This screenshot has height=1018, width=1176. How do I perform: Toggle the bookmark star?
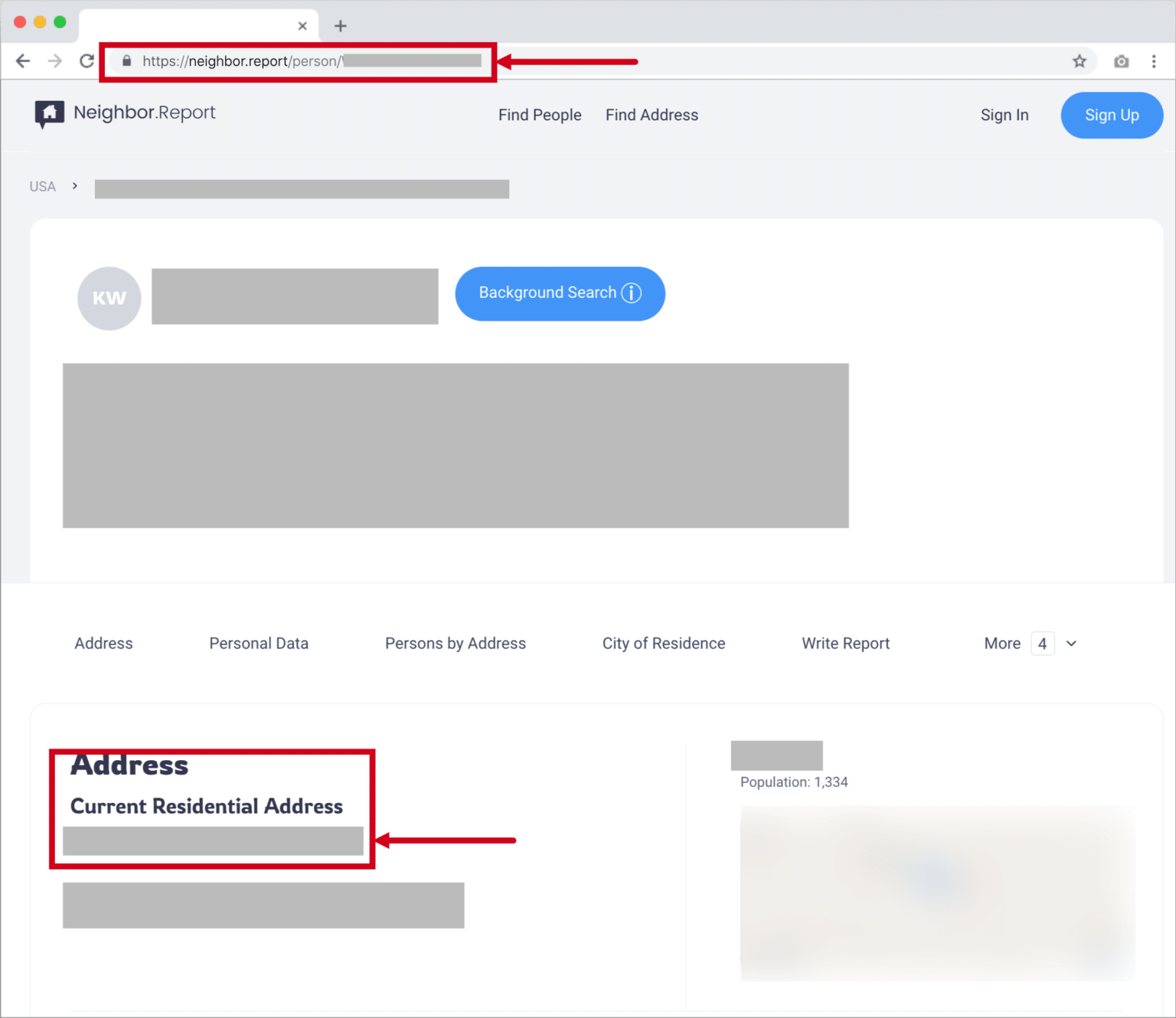click(x=1080, y=61)
